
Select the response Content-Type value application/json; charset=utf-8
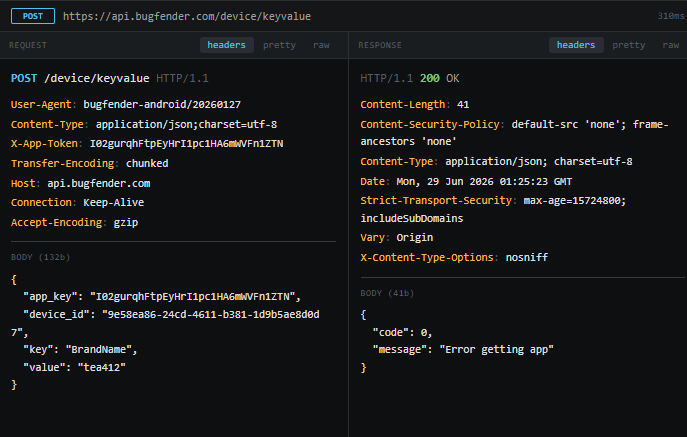(x=539, y=162)
